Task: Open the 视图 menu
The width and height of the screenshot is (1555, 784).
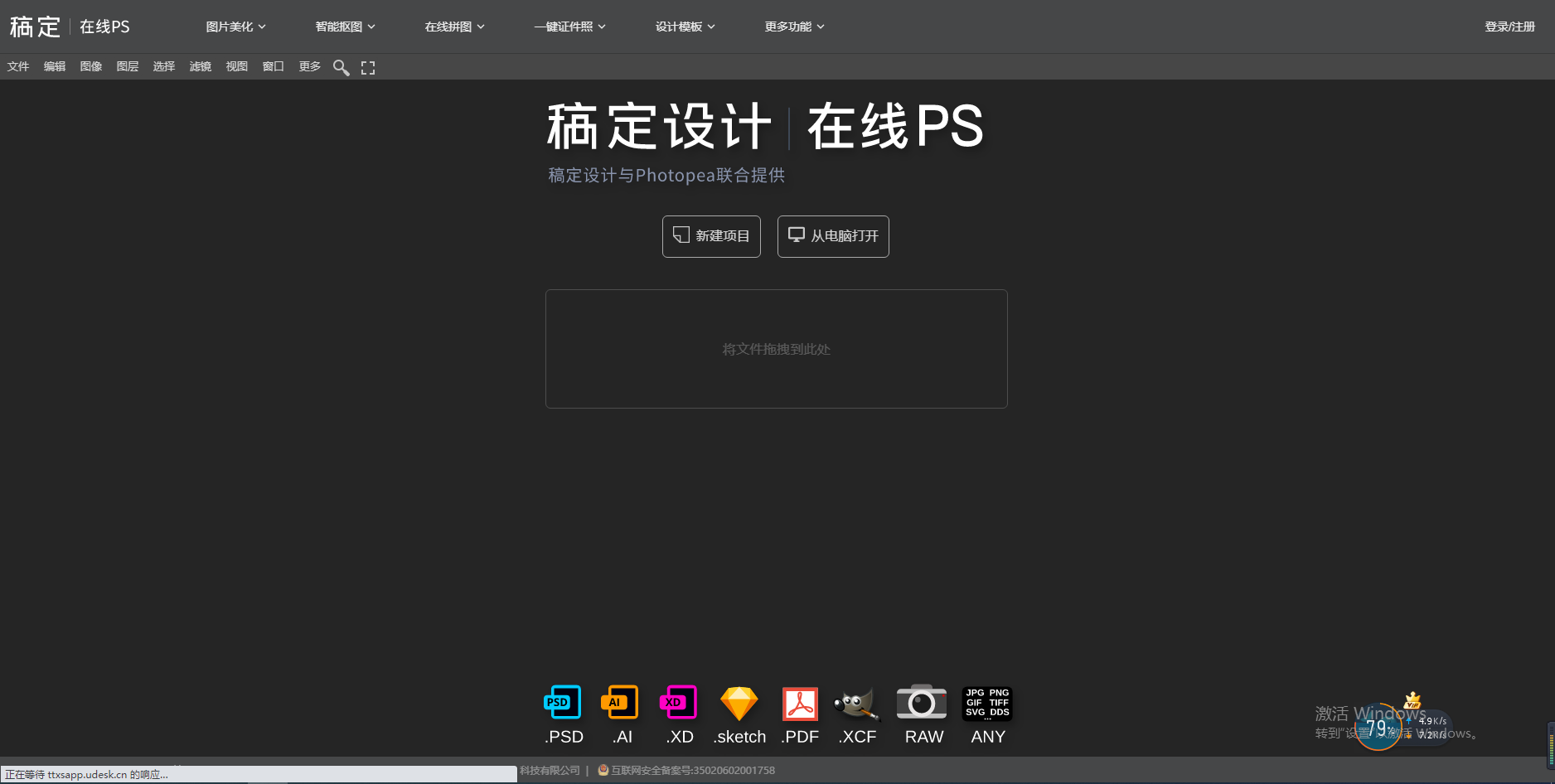Action: (x=237, y=66)
